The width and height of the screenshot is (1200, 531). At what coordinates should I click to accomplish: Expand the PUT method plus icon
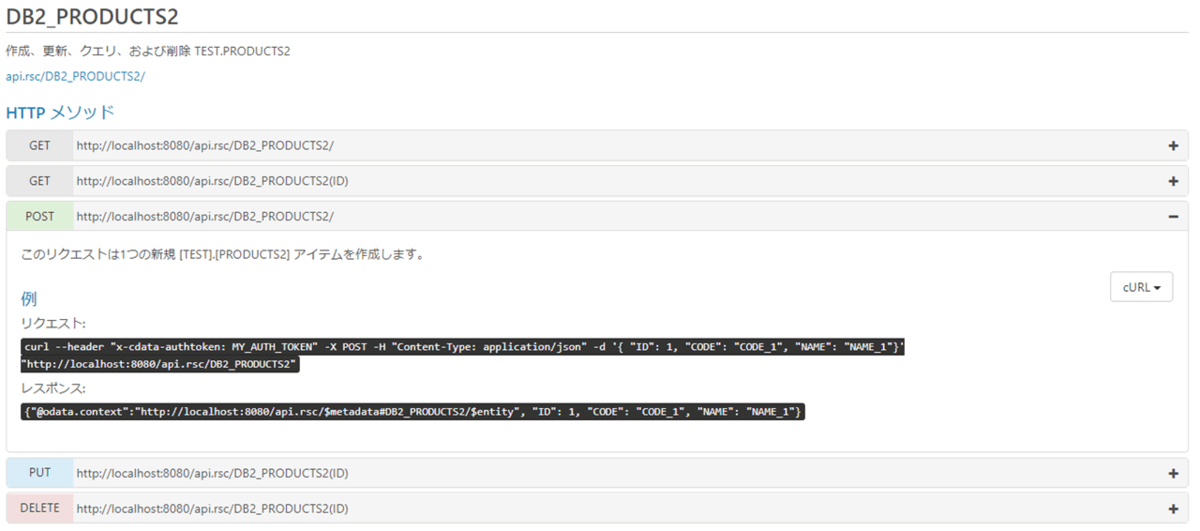coord(1173,473)
